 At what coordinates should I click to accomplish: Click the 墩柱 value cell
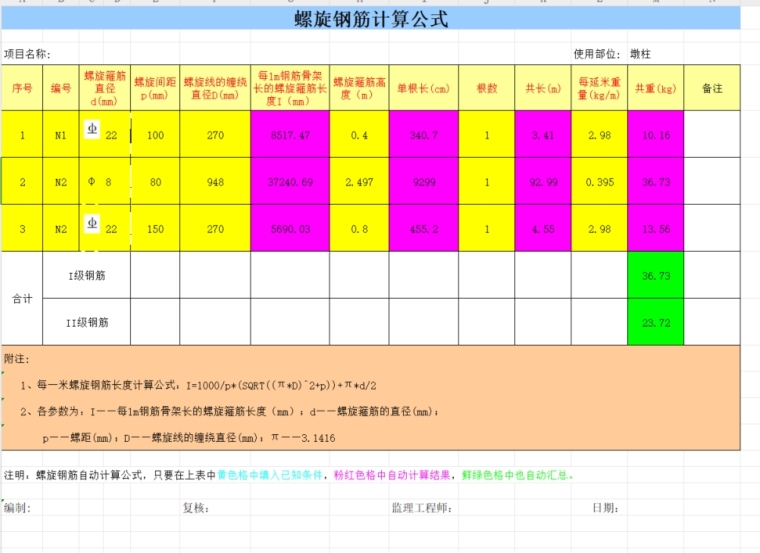640,54
